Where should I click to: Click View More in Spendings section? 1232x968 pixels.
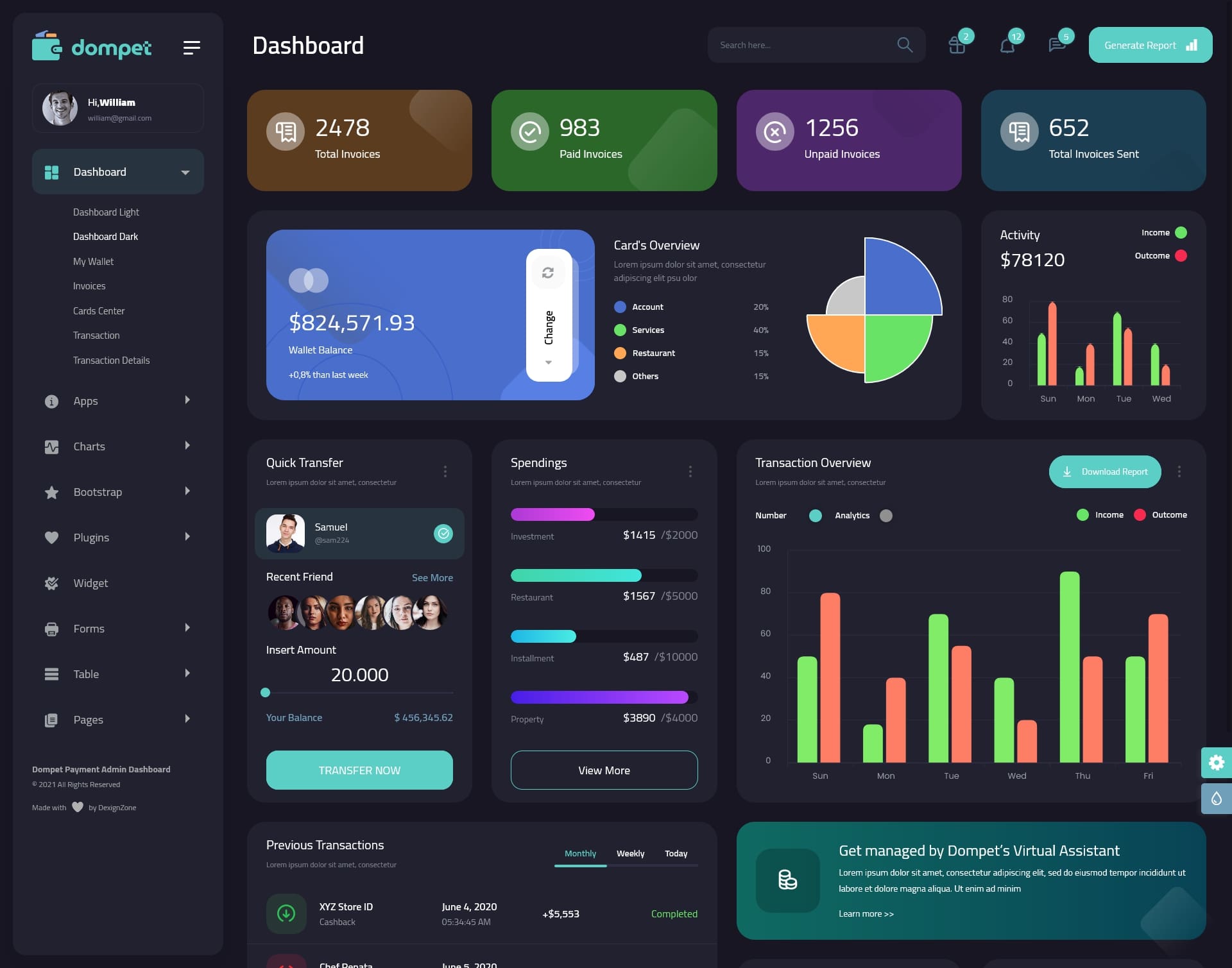point(604,770)
